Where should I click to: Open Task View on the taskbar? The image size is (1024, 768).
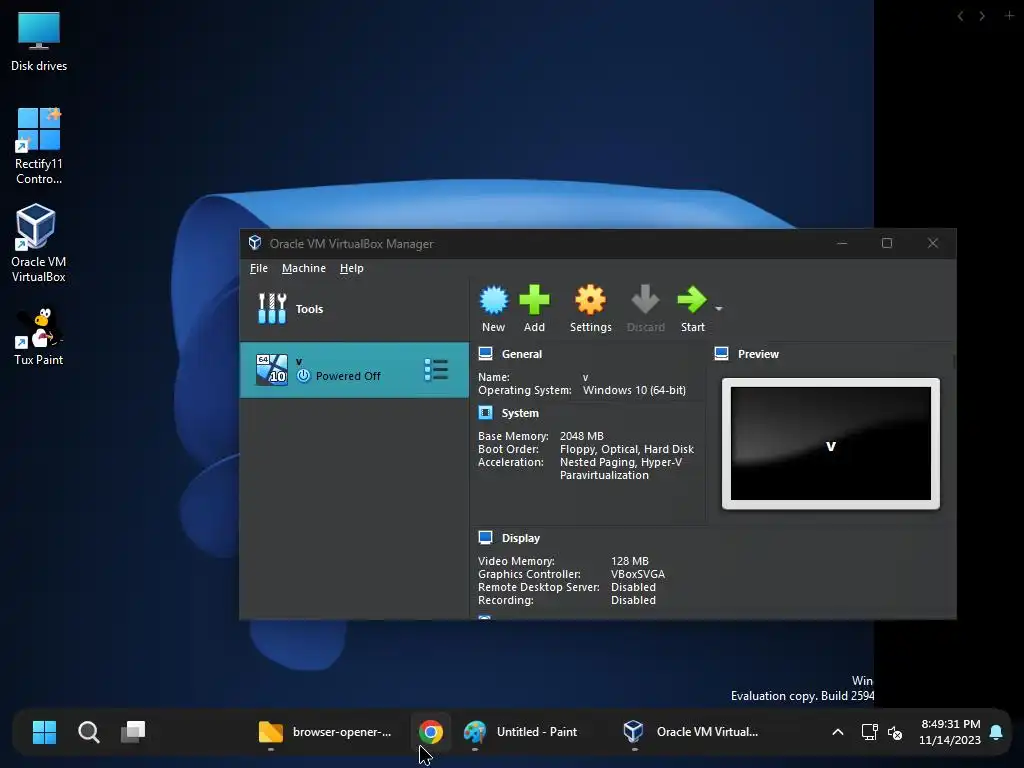(133, 732)
